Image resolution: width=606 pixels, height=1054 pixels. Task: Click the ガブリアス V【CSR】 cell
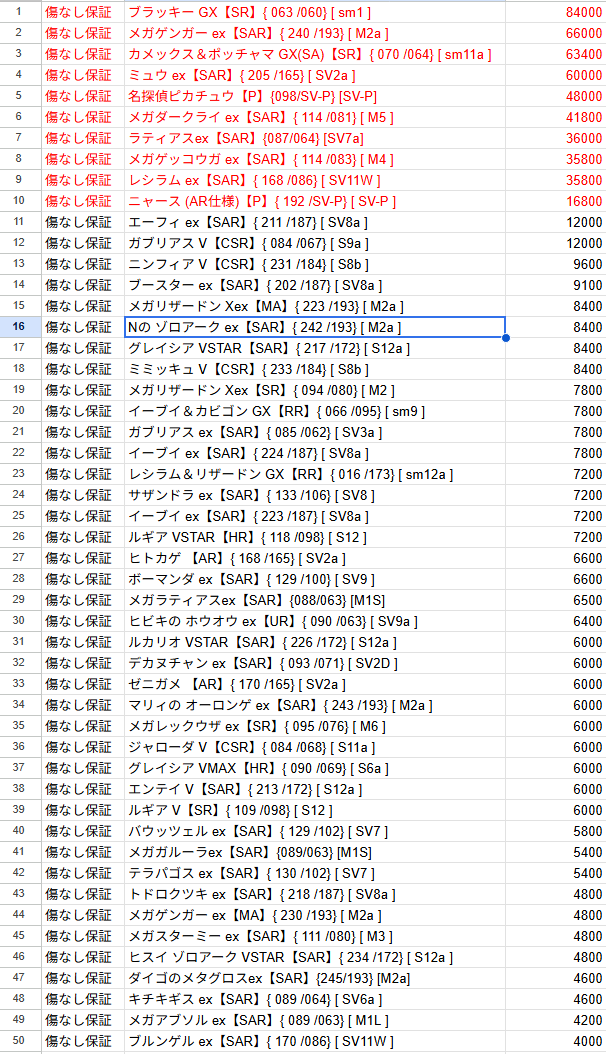(x=314, y=243)
